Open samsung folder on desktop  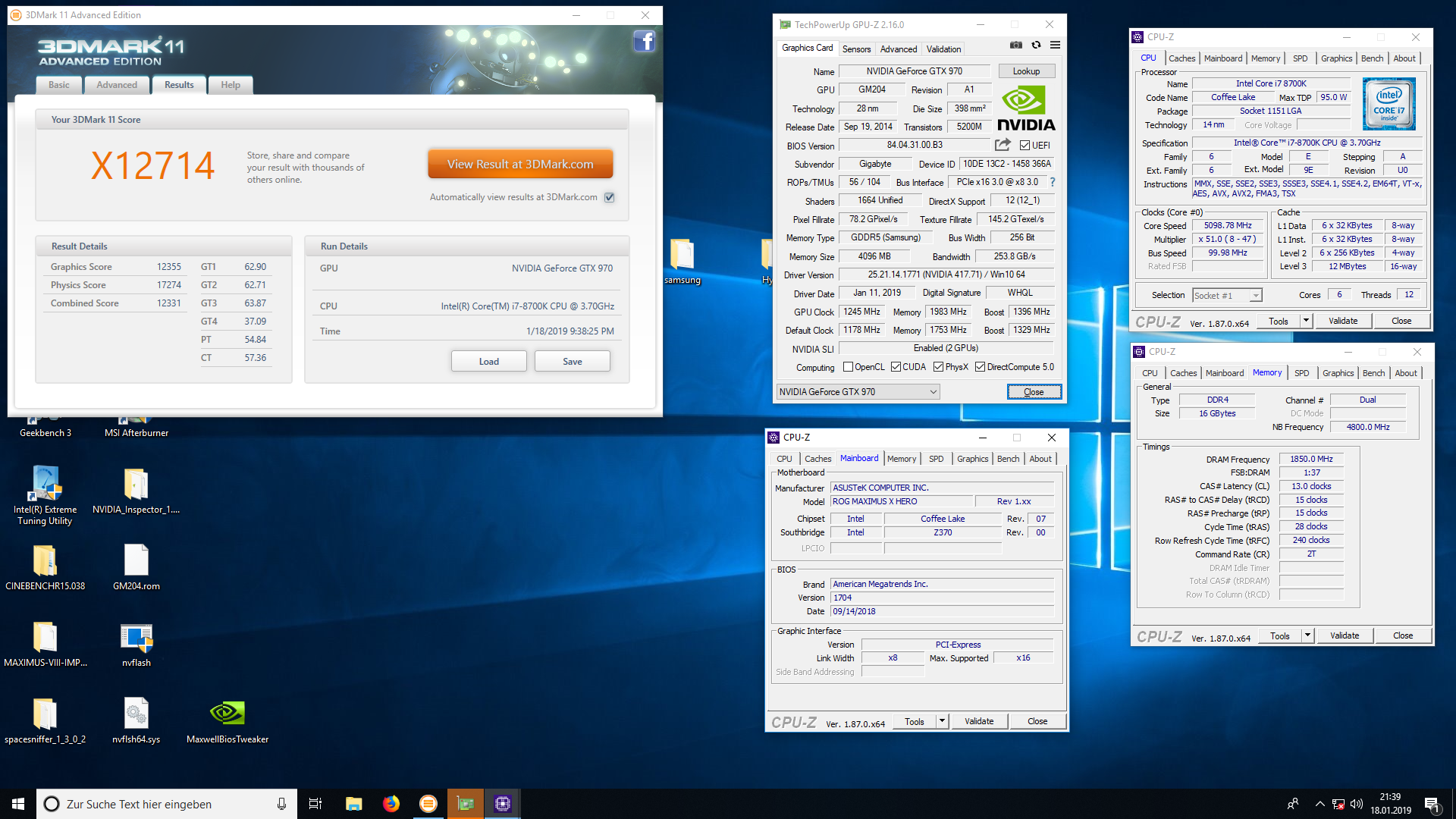[x=682, y=262]
